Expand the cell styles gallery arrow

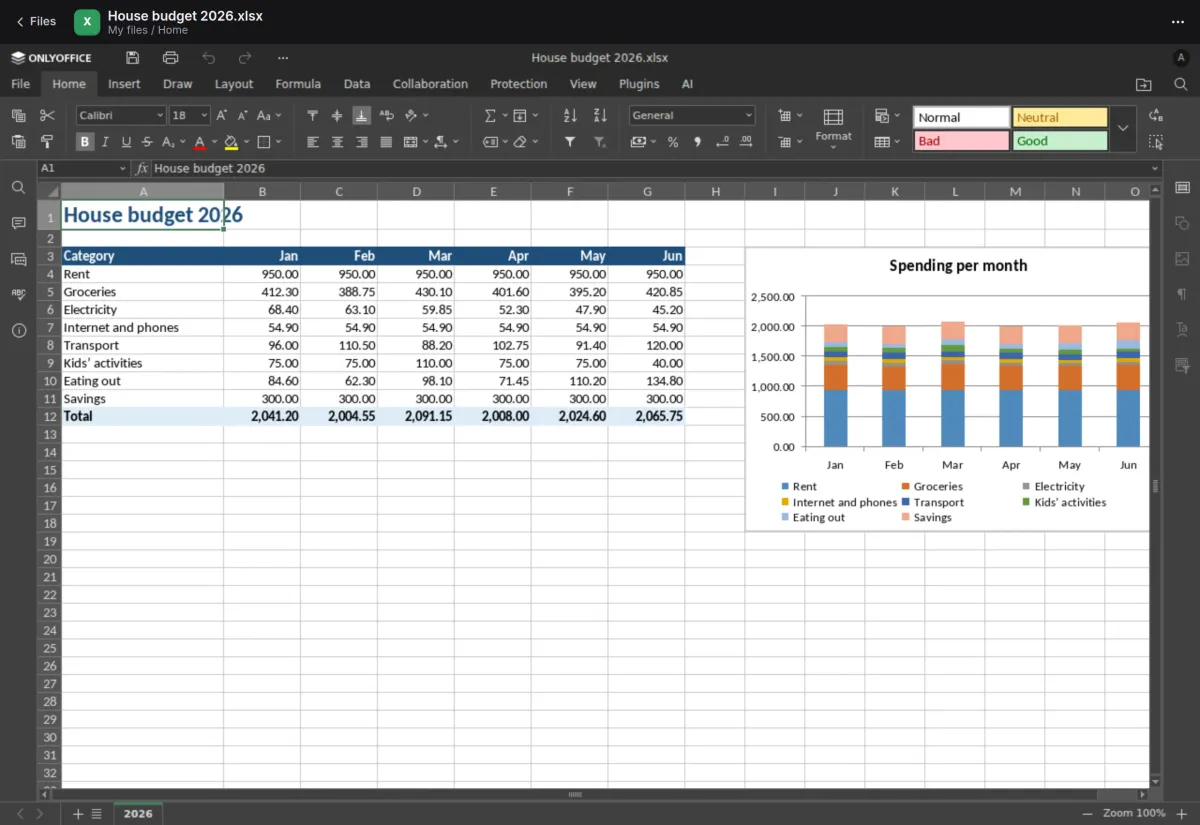(x=1123, y=129)
